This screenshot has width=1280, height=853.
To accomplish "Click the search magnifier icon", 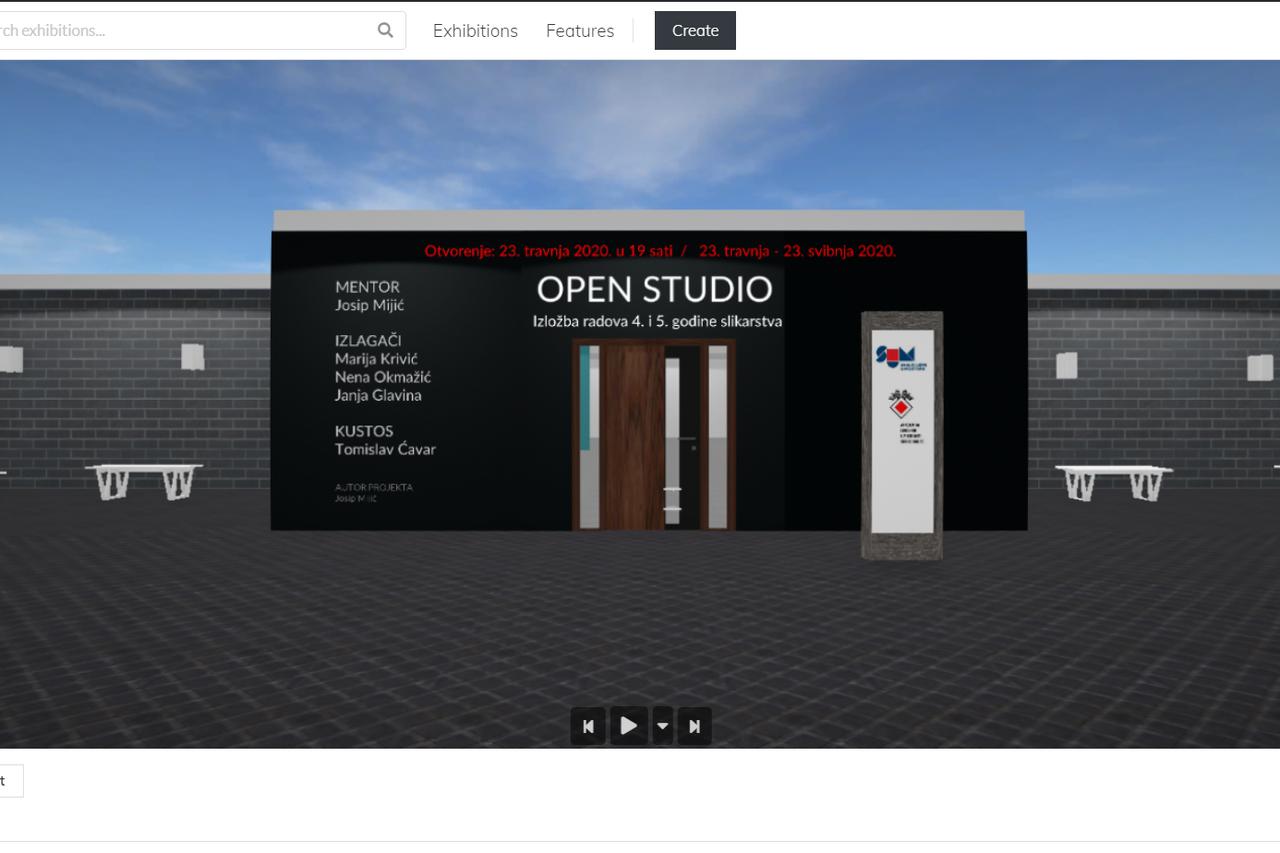I will [x=385, y=30].
